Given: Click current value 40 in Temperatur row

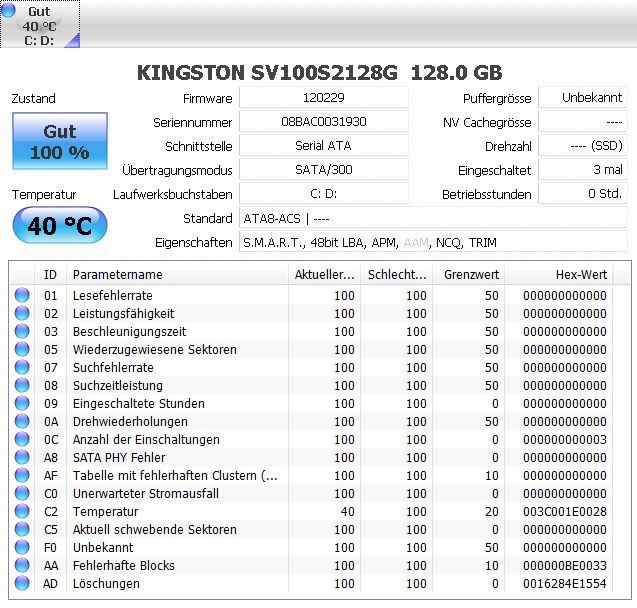Looking at the screenshot, I should coord(347,511).
